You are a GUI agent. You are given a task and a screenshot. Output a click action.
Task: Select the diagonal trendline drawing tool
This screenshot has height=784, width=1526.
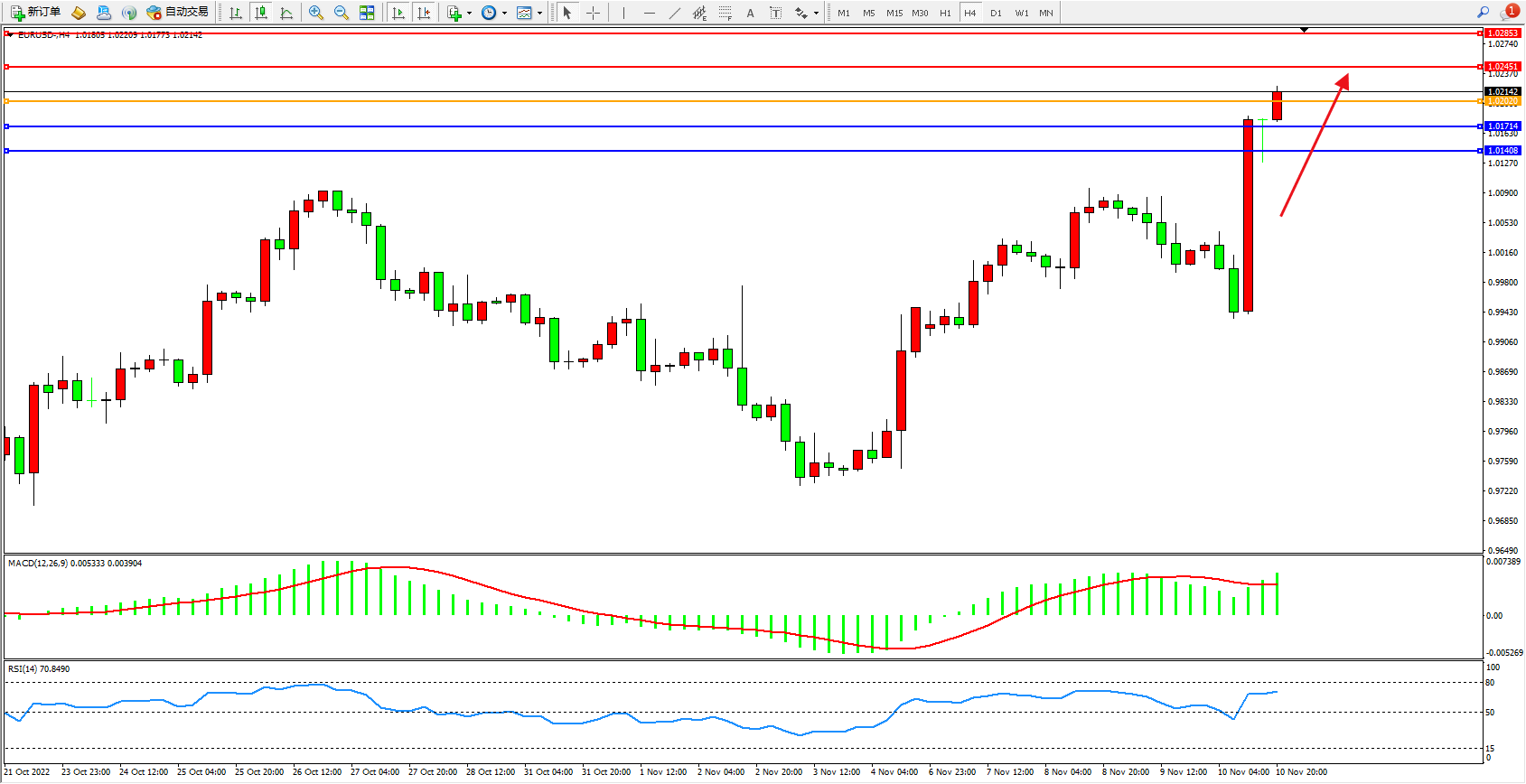pyautogui.click(x=674, y=13)
